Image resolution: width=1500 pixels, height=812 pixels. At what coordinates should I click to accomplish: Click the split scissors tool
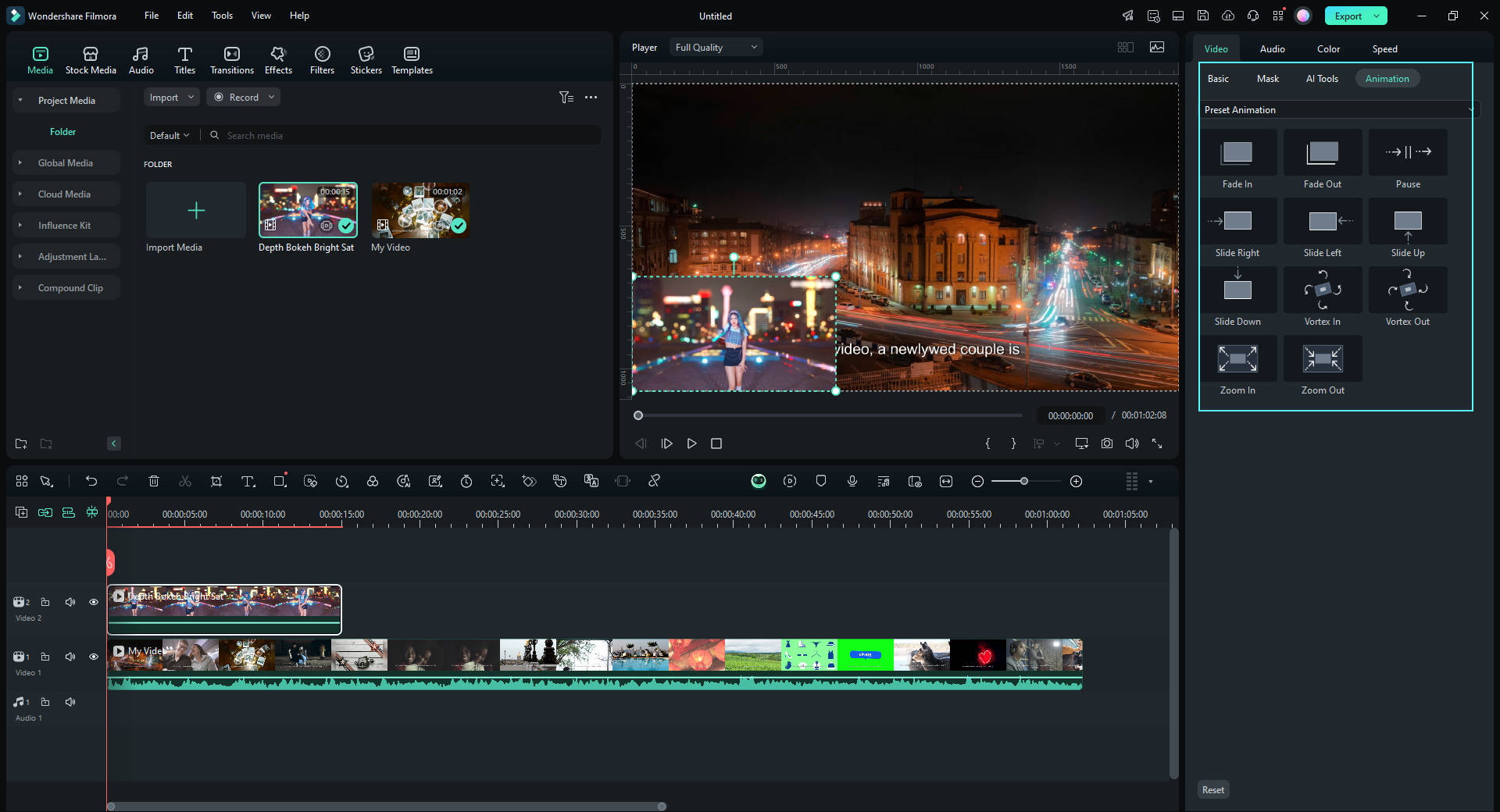pos(185,482)
